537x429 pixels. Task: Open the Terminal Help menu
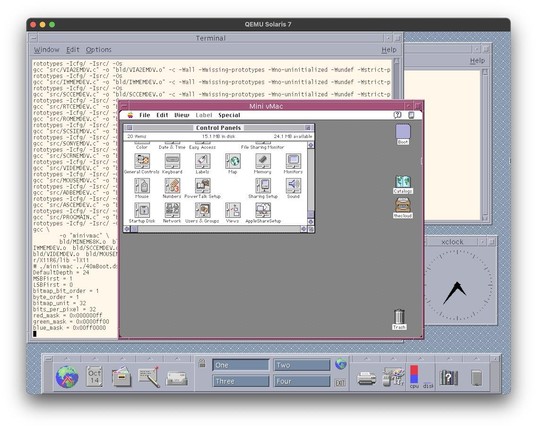coord(389,50)
